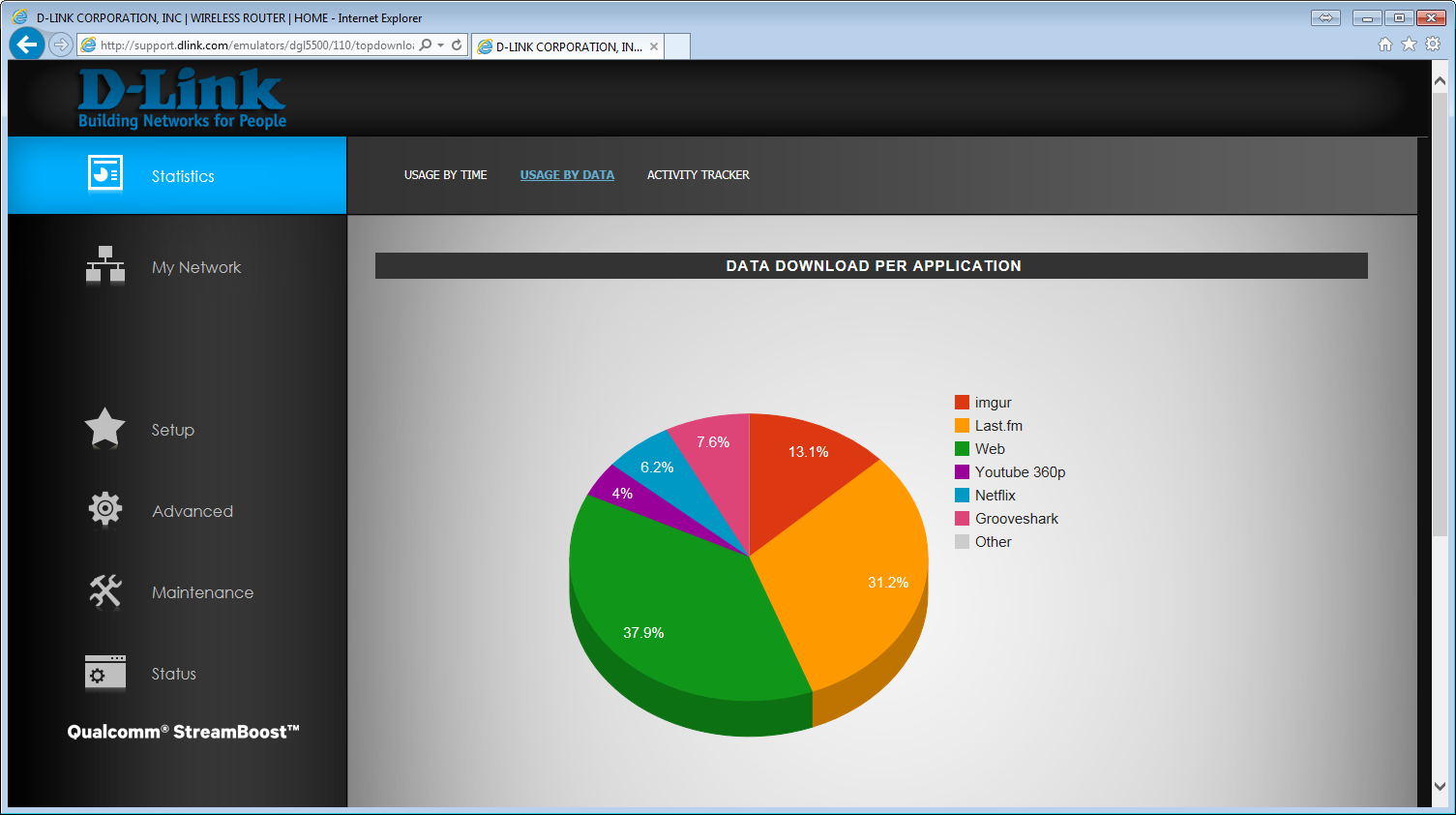Select the Usage By Data tab
The image size is (1456, 815).
[x=567, y=175]
